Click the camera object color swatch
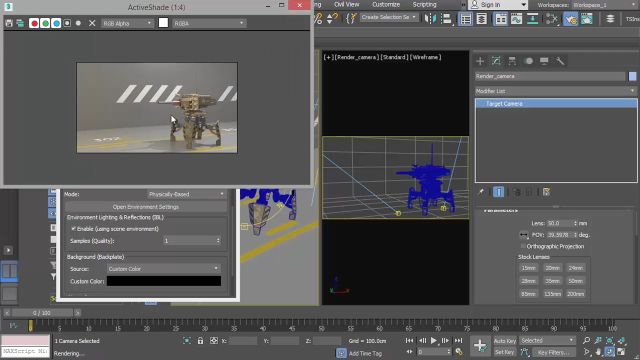 [632, 76]
